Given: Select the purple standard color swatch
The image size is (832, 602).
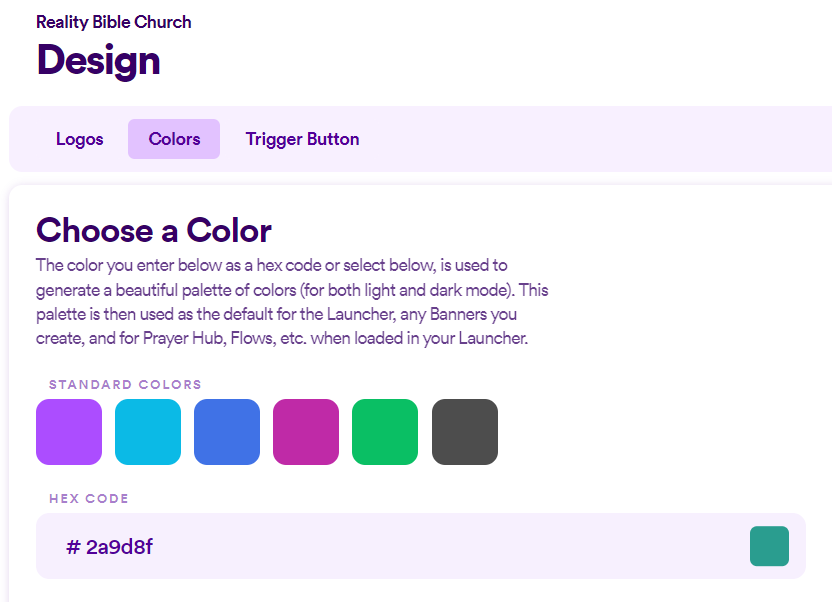Looking at the screenshot, I should [x=68, y=432].
